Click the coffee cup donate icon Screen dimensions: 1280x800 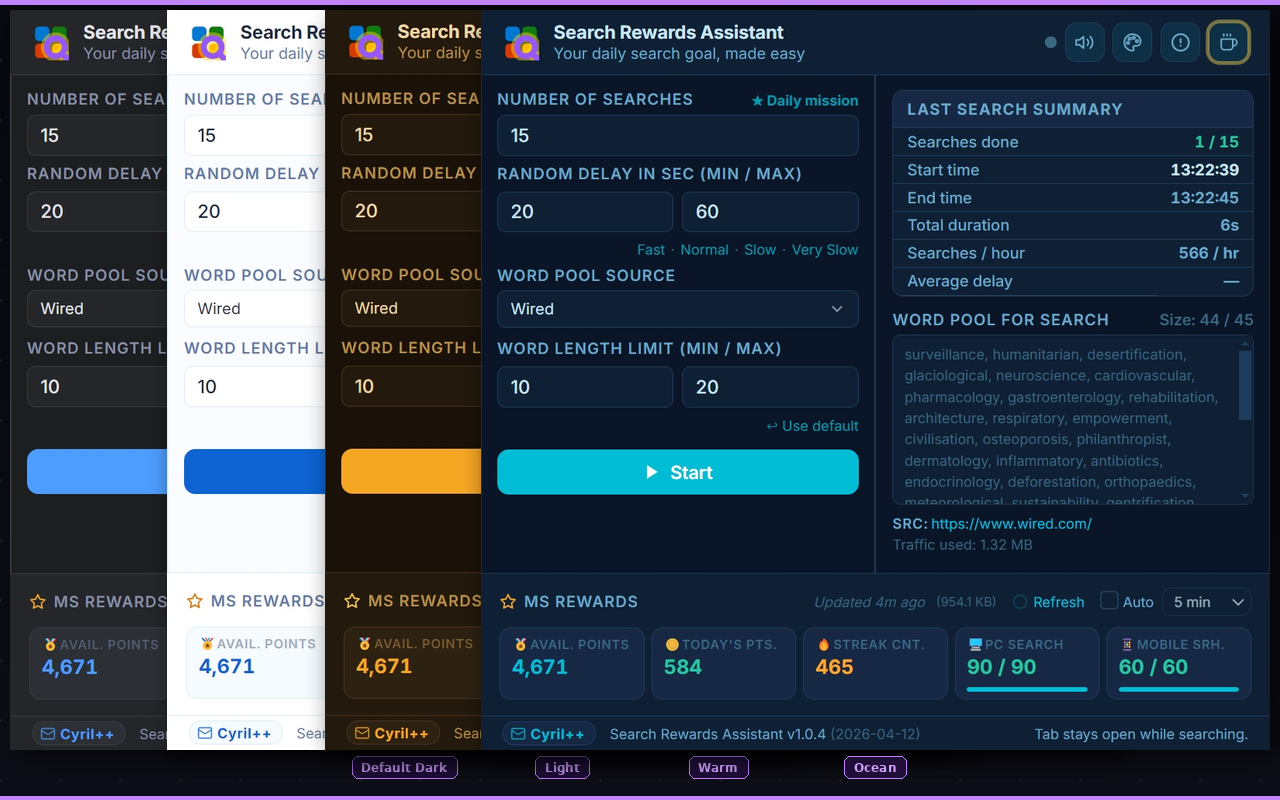pyautogui.click(x=1228, y=43)
